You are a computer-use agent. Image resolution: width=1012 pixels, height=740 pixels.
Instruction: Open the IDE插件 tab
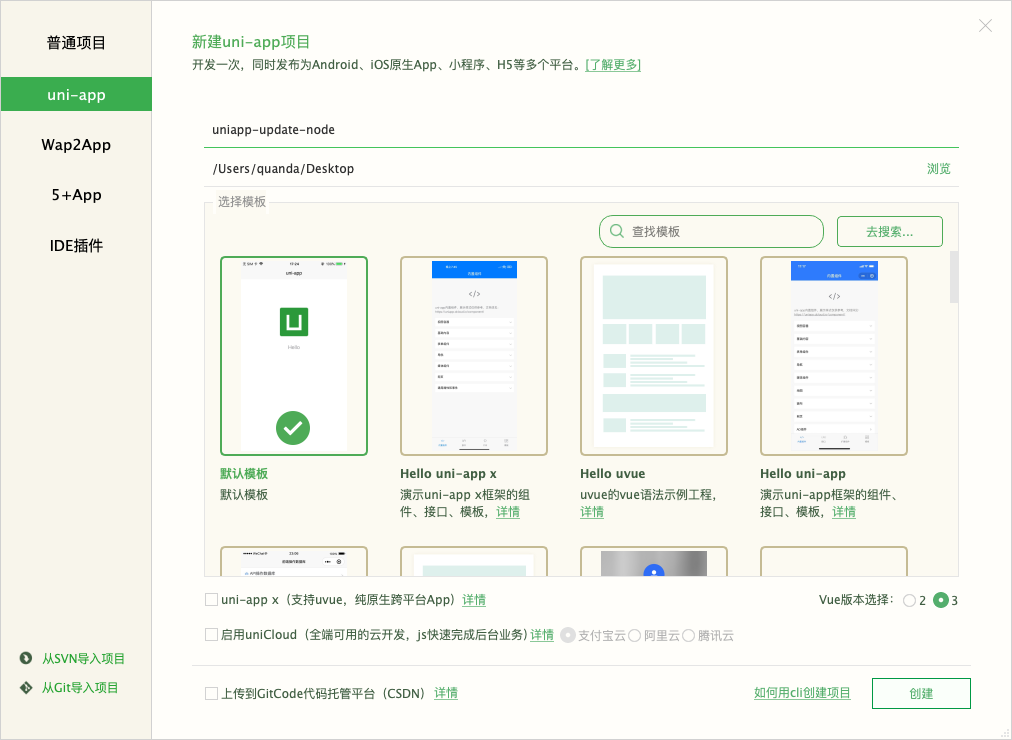coord(76,245)
